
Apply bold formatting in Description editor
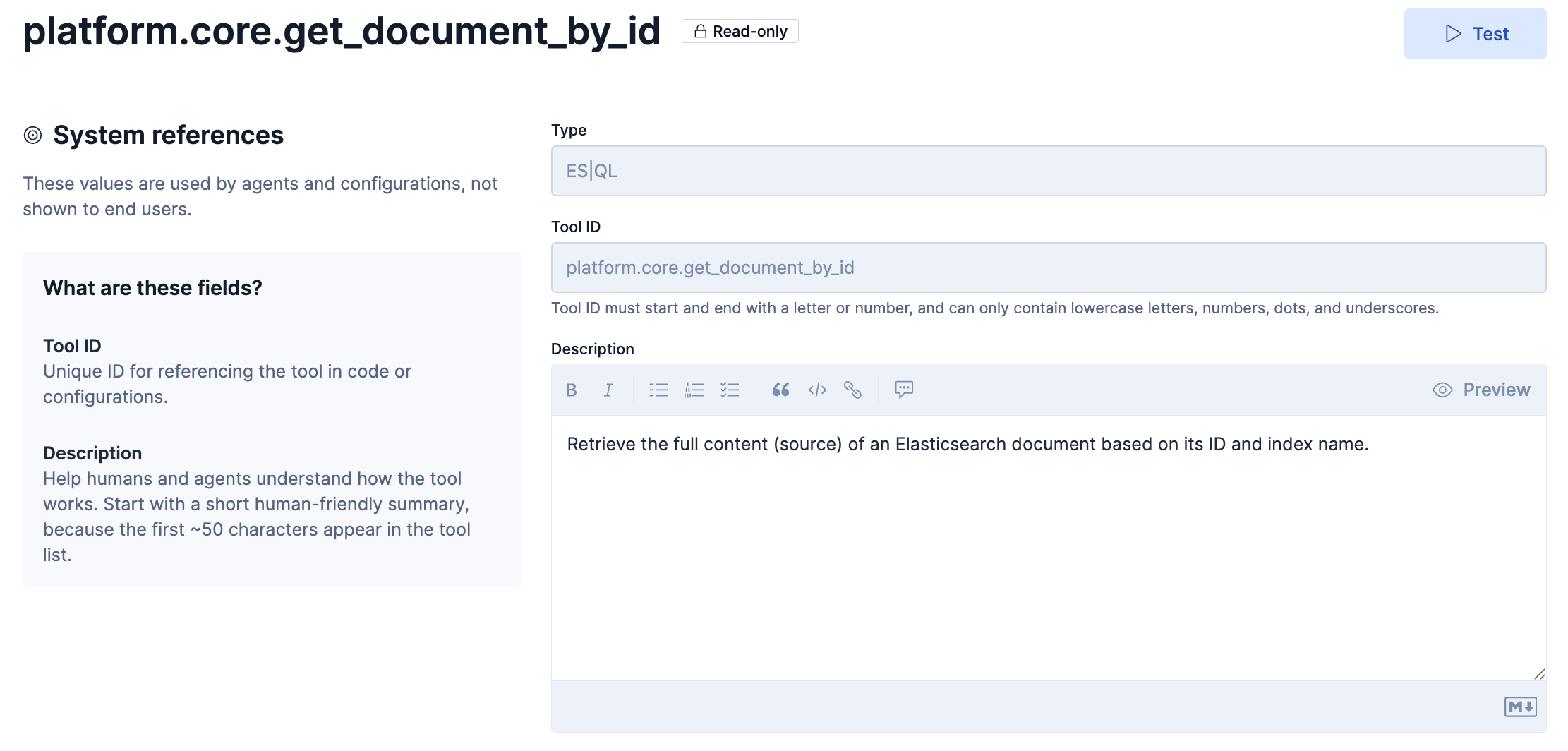tap(572, 390)
